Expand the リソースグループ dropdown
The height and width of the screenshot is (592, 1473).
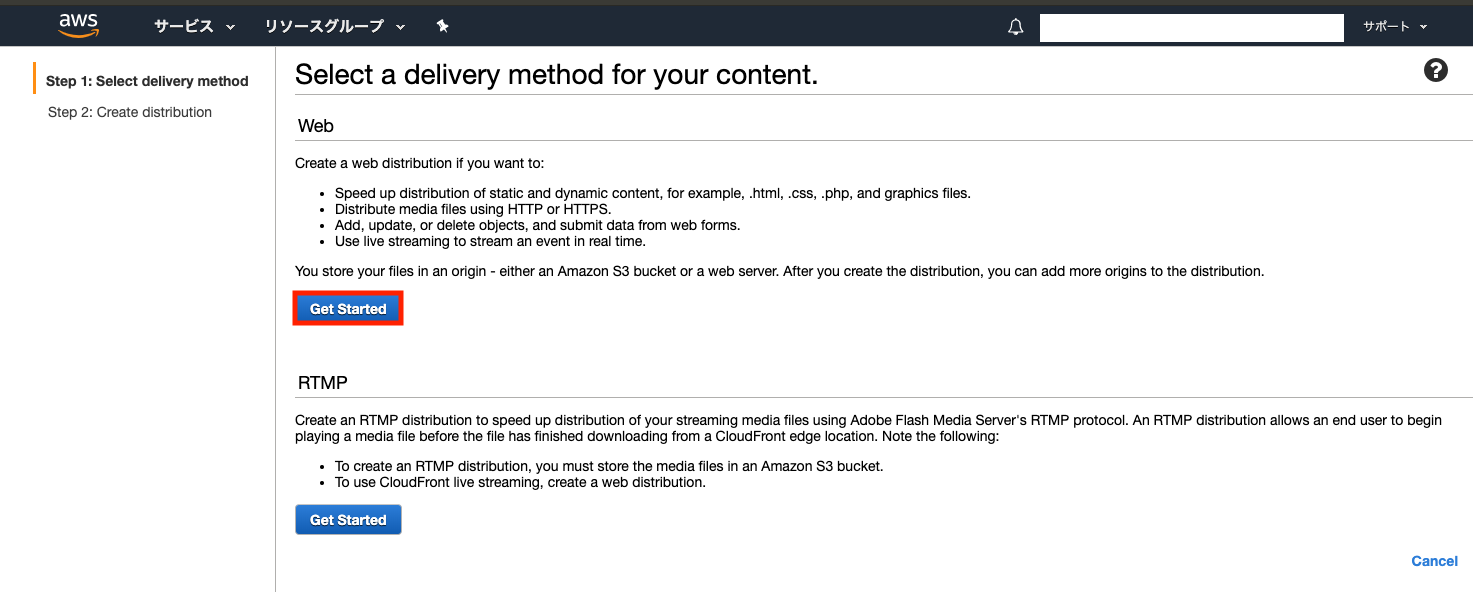[x=335, y=27]
